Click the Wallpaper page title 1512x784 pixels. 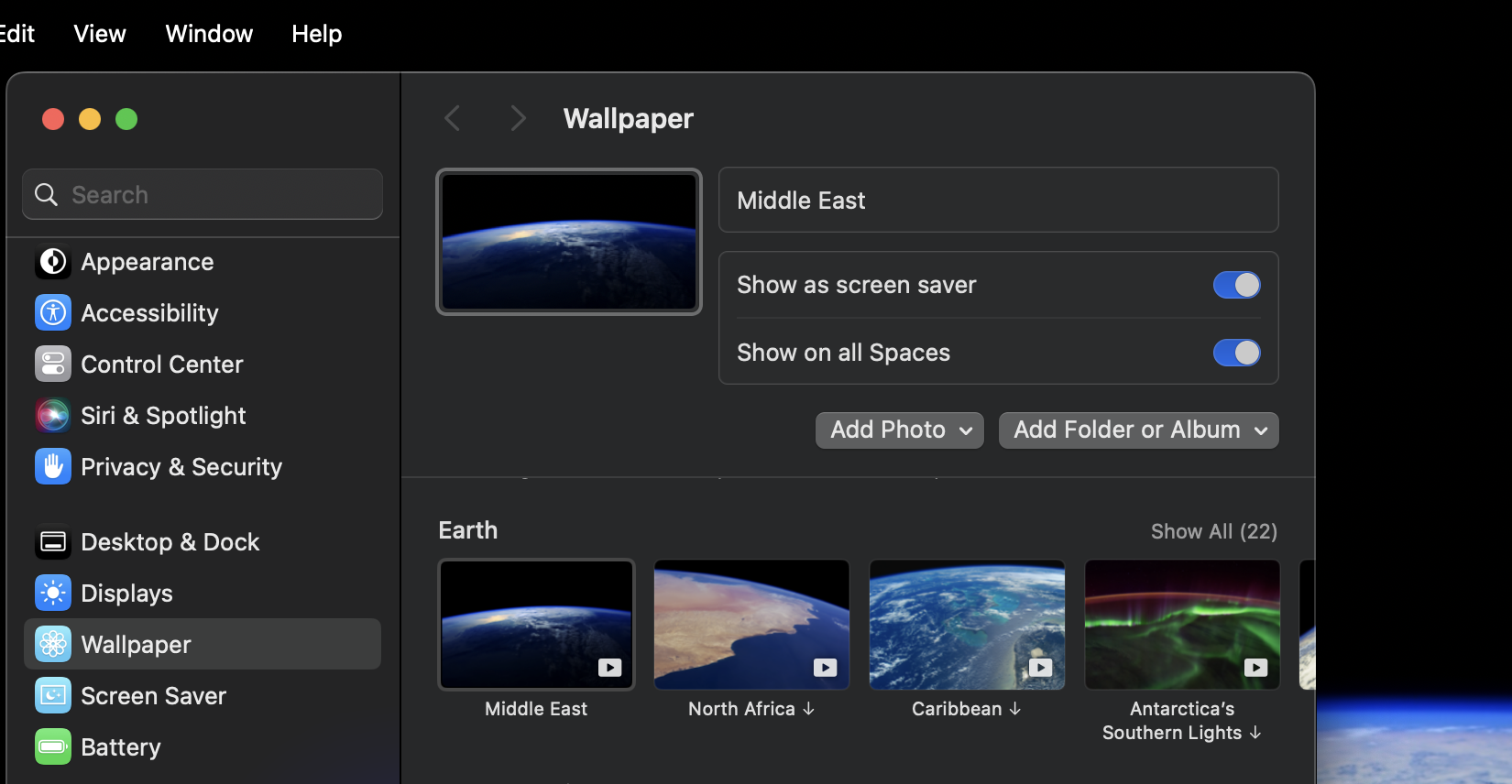(629, 118)
